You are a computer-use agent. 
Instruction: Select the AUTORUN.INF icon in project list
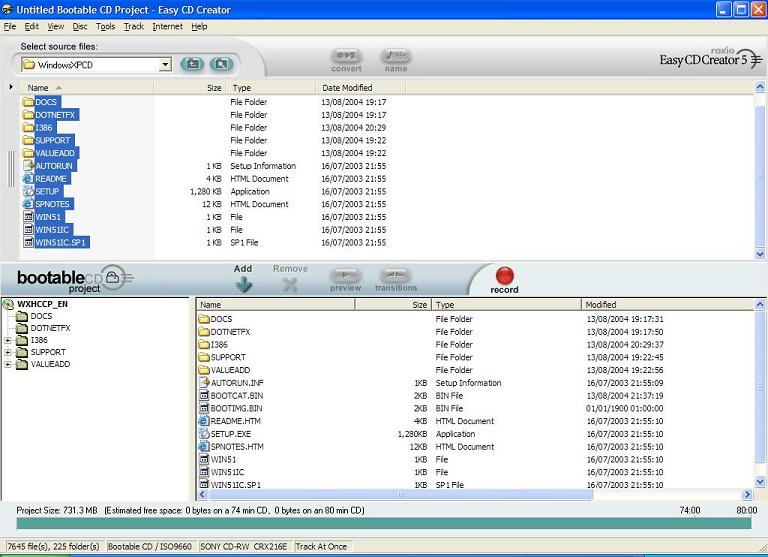204,383
